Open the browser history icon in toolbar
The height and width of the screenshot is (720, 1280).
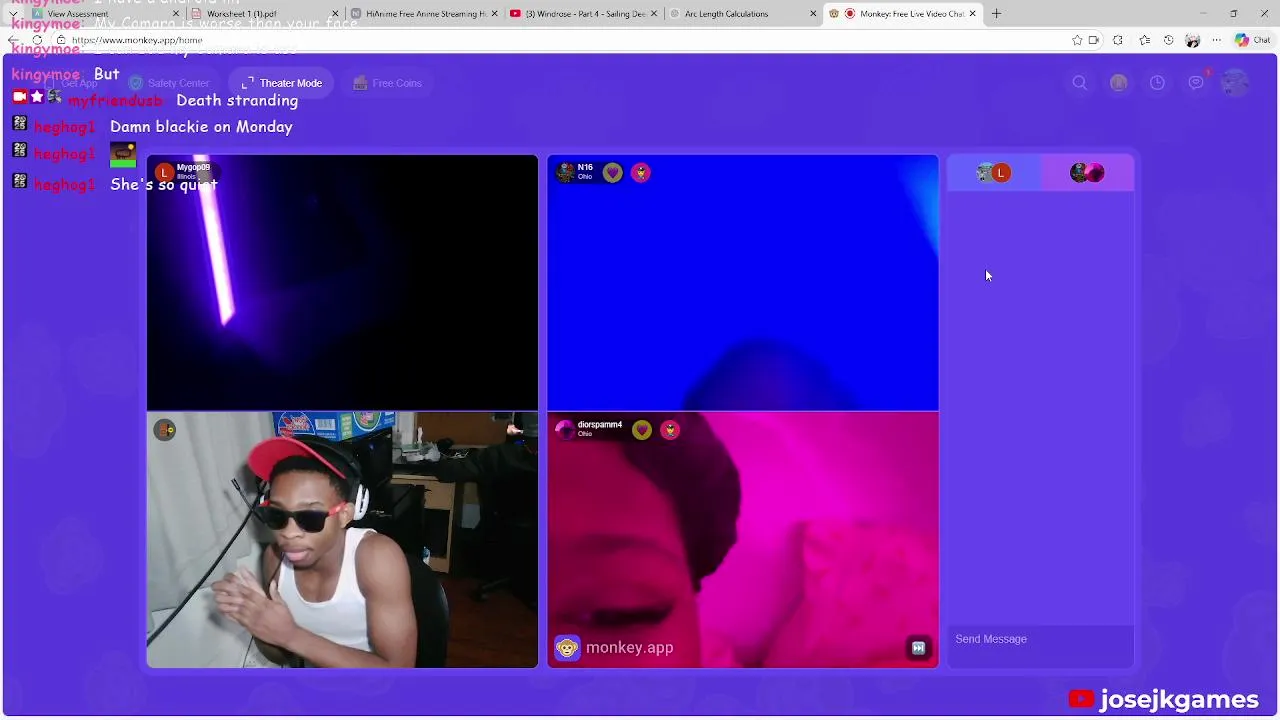click(1168, 40)
